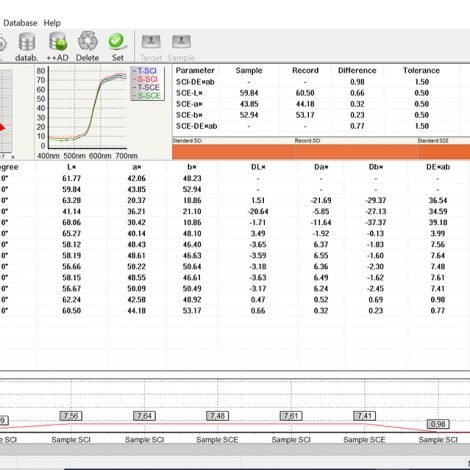Click the Da* column header
Screen dimensions: 470x470
(321, 167)
